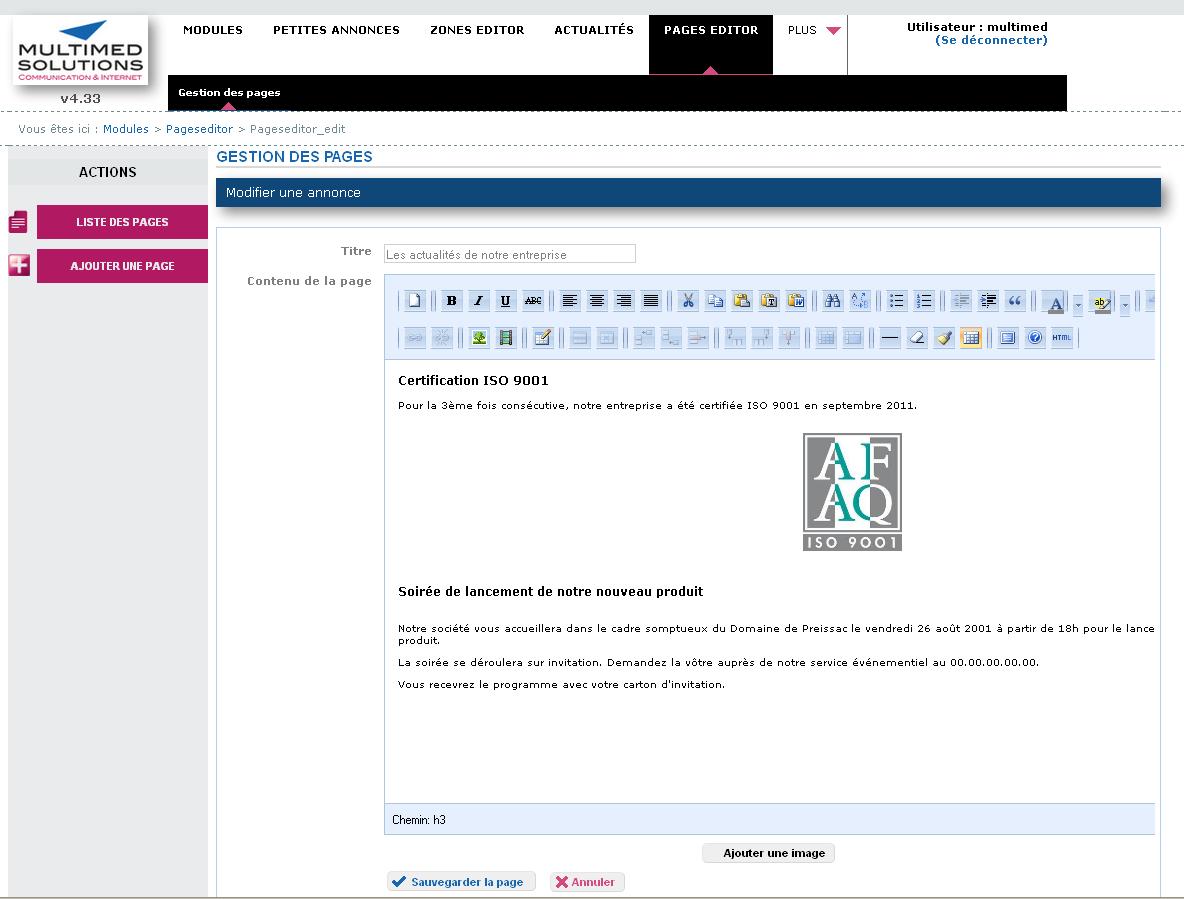Screen dimensions: 1184x899
Task: Click the h3 path in Chemin bar
Action: [439, 820]
